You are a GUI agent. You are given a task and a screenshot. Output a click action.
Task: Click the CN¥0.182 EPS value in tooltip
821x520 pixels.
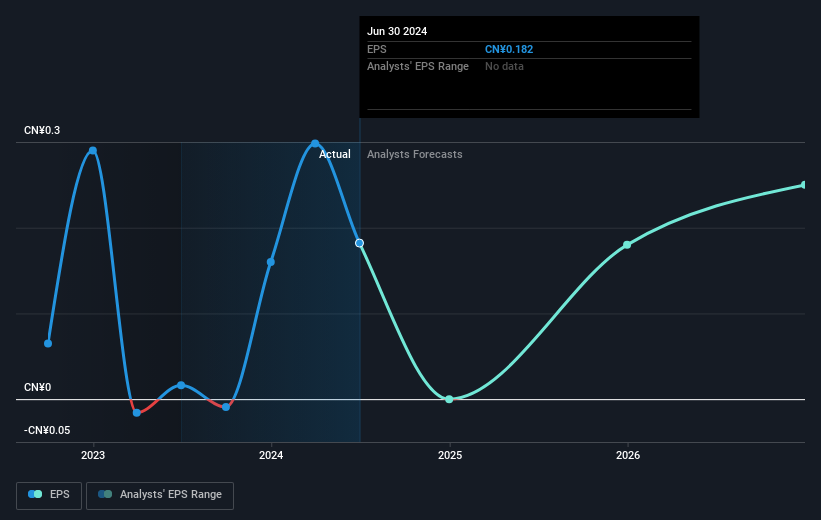point(508,49)
